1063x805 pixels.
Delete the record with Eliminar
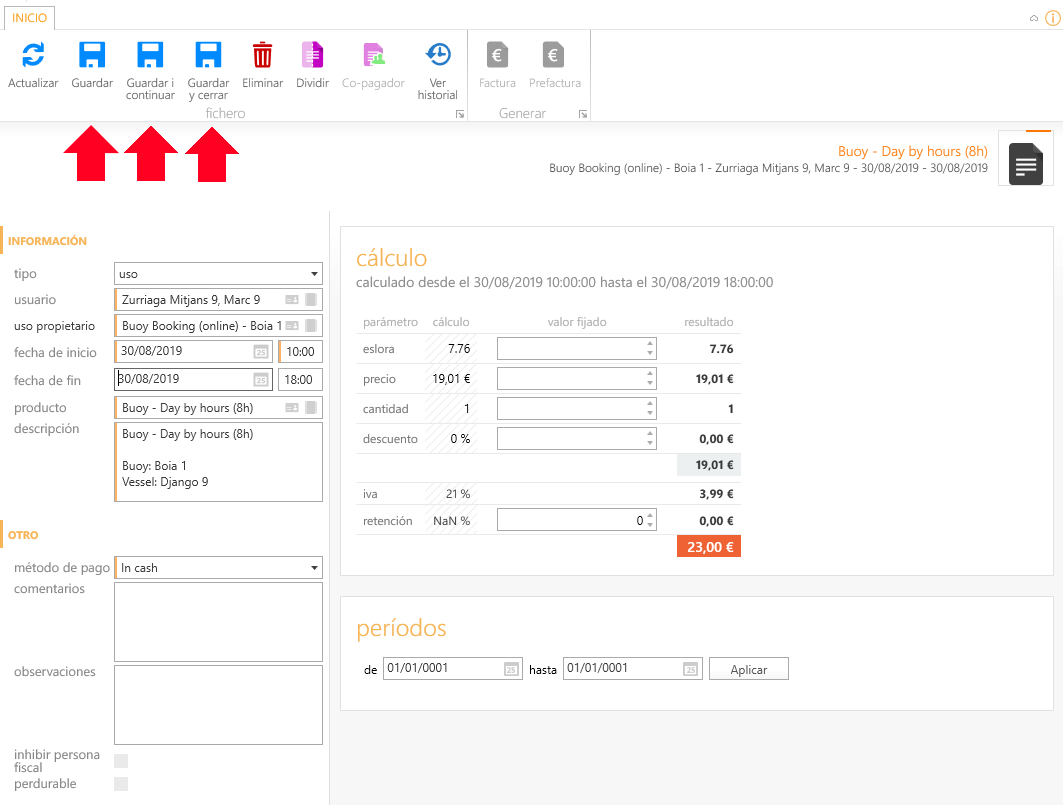(262, 55)
